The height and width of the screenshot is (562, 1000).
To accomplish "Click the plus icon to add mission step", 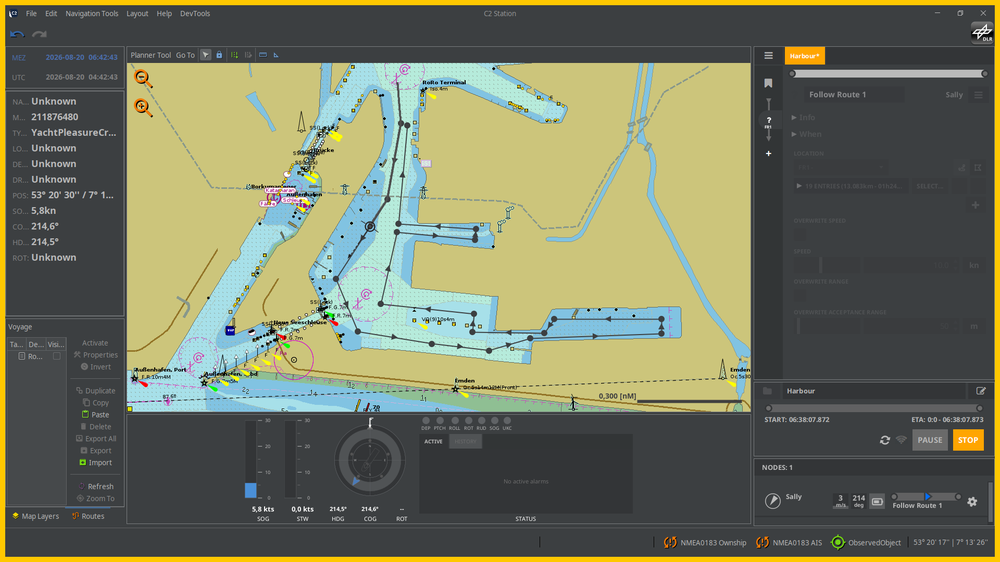I will click(x=768, y=154).
